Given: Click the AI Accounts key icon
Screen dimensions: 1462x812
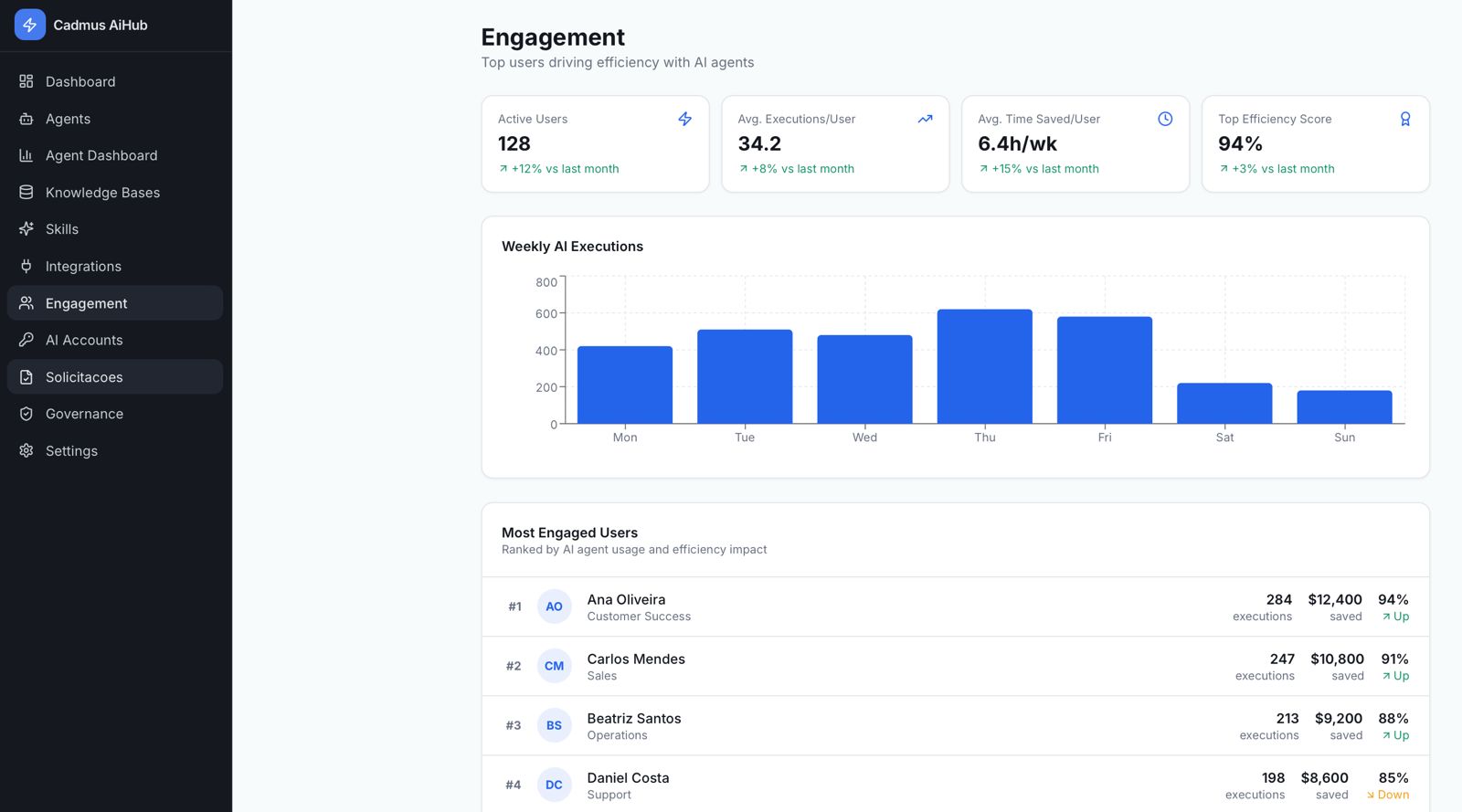Looking at the screenshot, I should point(26,340).
